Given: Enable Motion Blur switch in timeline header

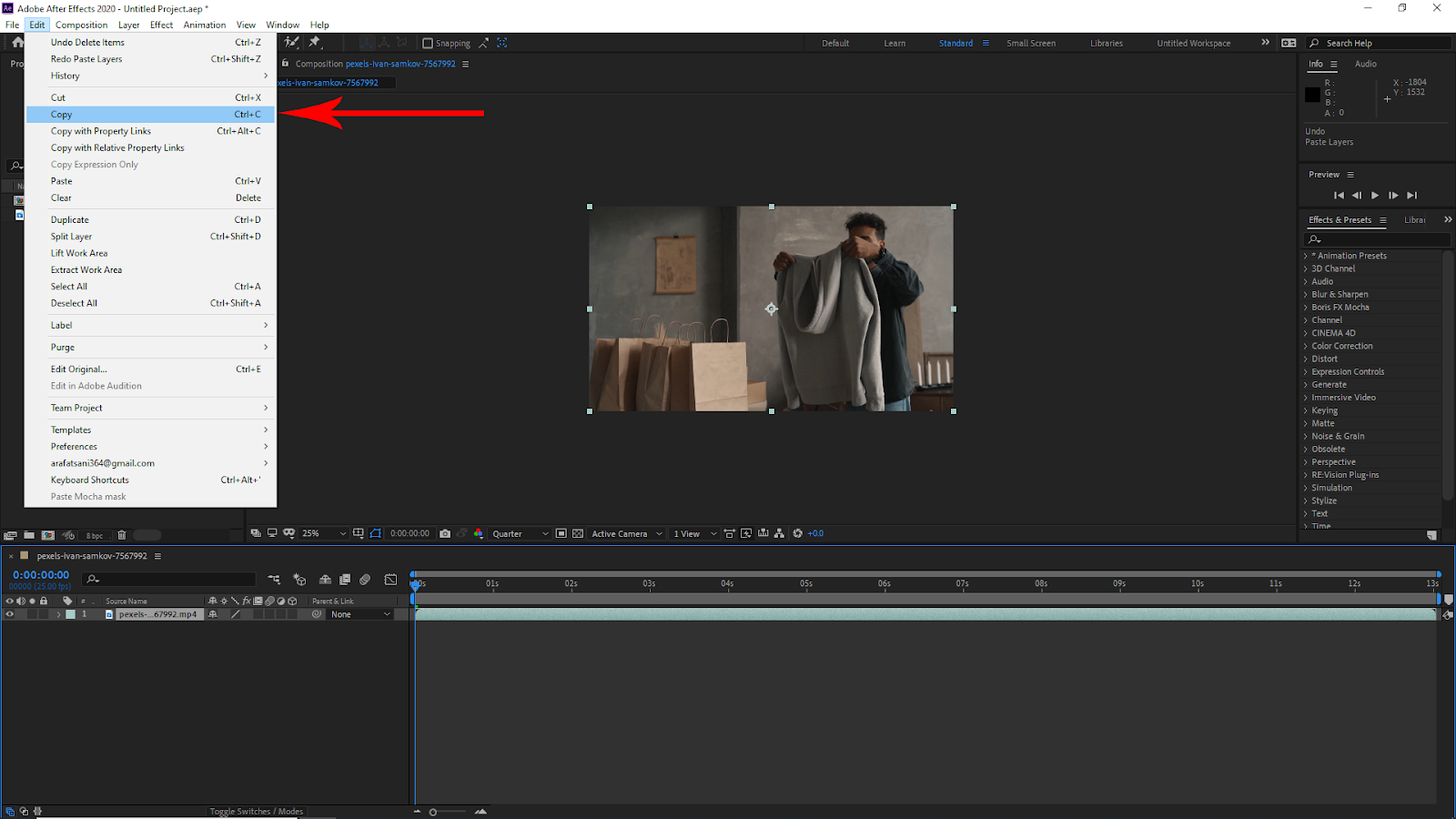Looking at the screenshot, I should (x=365, y=580).
